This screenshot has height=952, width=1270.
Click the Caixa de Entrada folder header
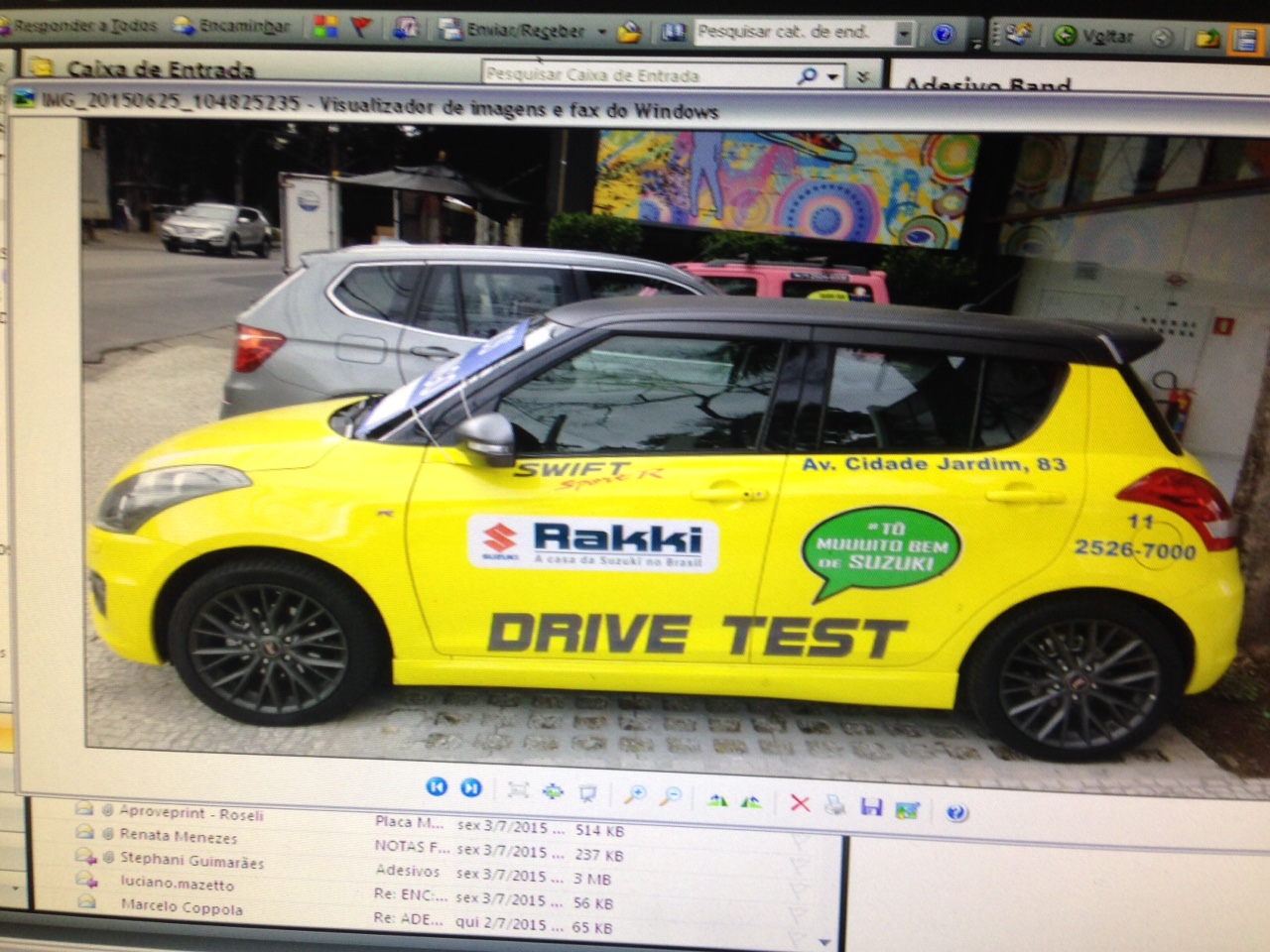161,69
